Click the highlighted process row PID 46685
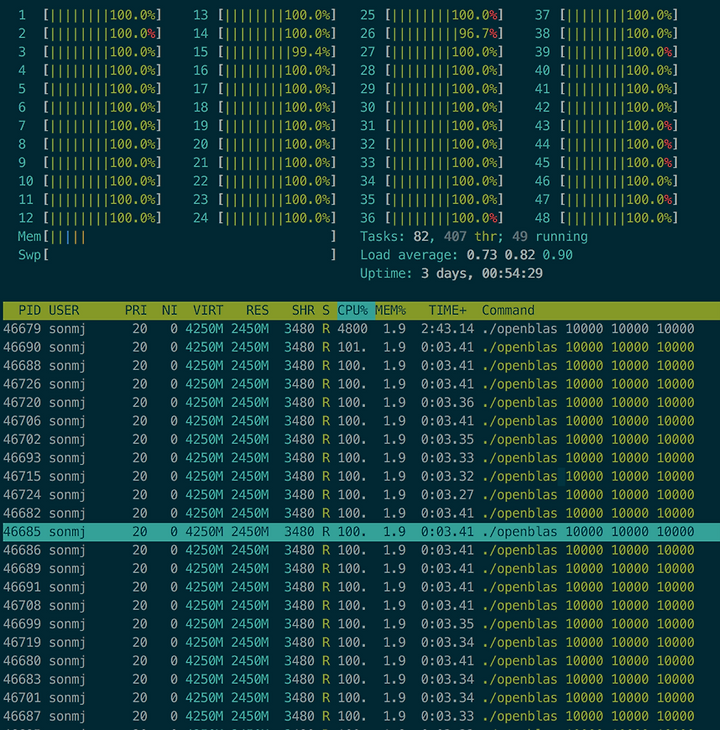The width and height of the screenshot is (720, 730). pos(360,532)
